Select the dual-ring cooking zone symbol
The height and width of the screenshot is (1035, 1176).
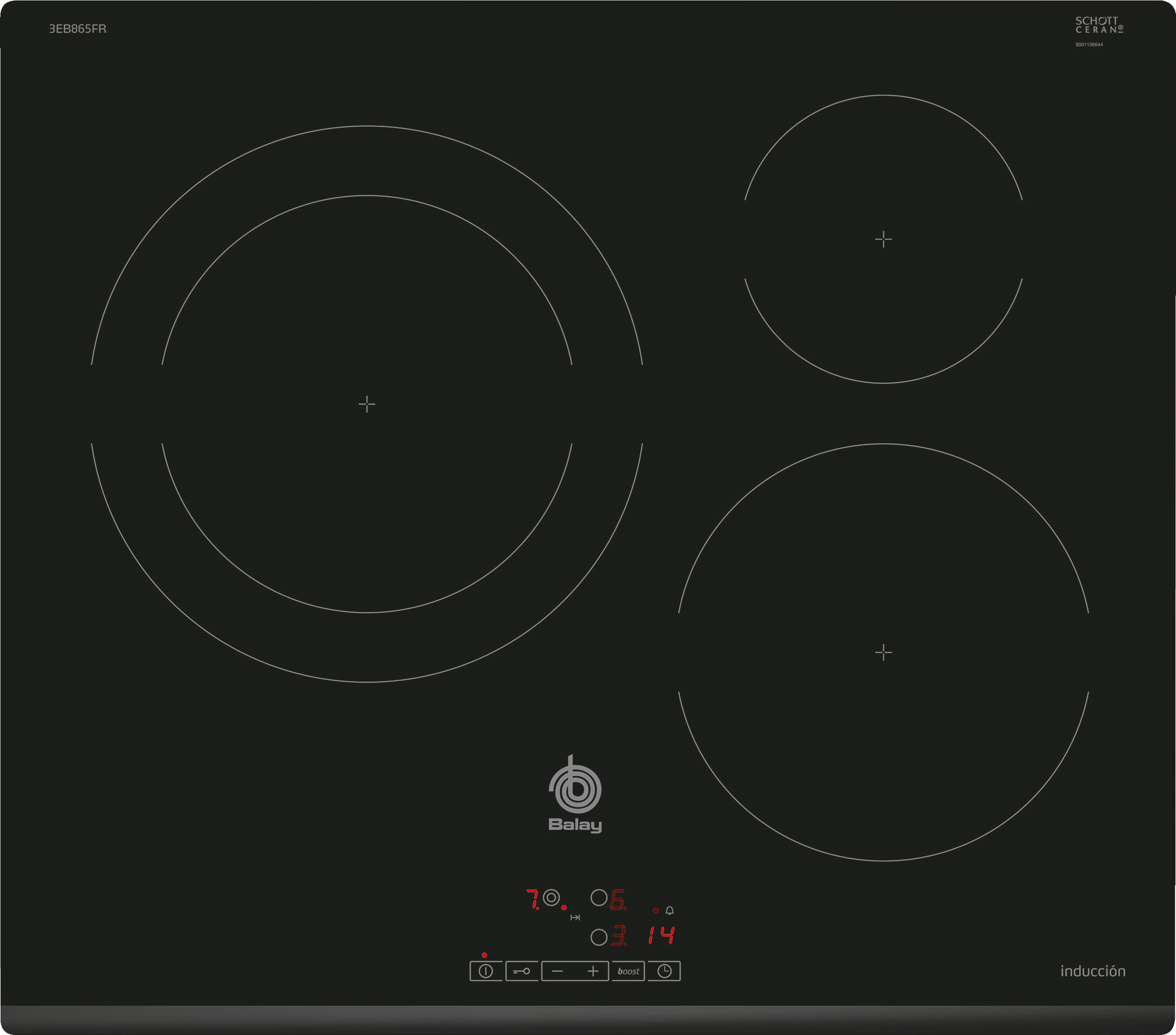(x=551, y=897)
